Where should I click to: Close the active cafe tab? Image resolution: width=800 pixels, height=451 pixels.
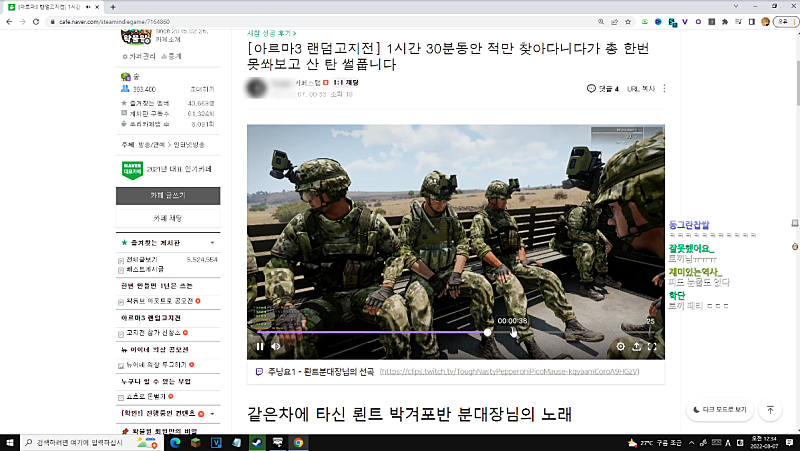97,7
